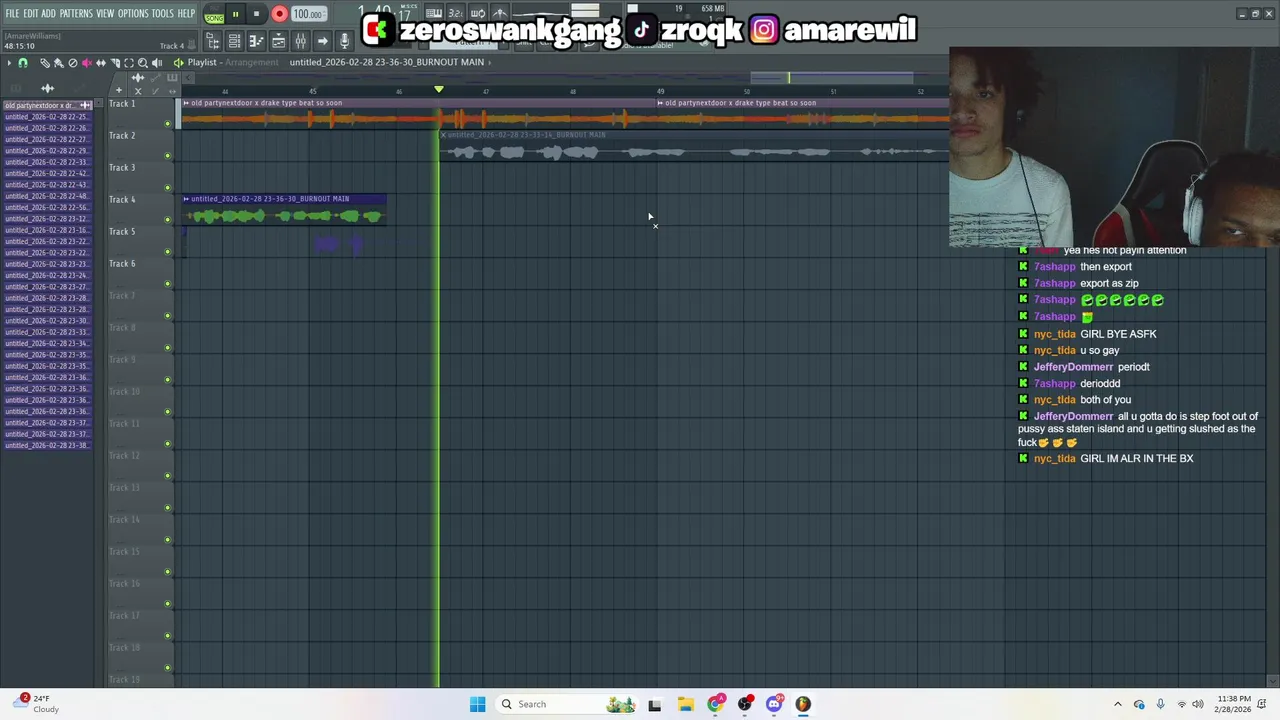
Task: Select the Draw pencil tool
Action: tap(45, 63)
